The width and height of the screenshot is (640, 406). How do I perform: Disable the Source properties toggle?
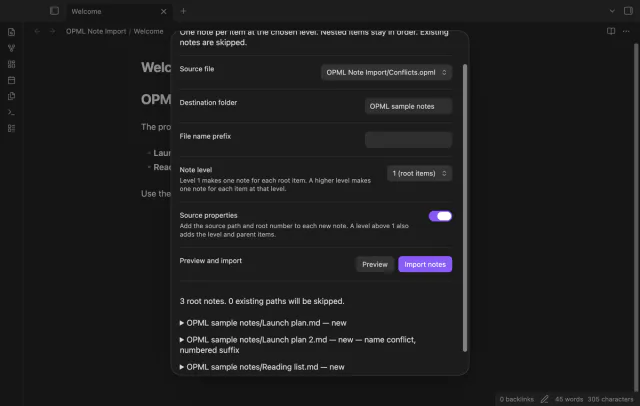[x=440, y=216]
